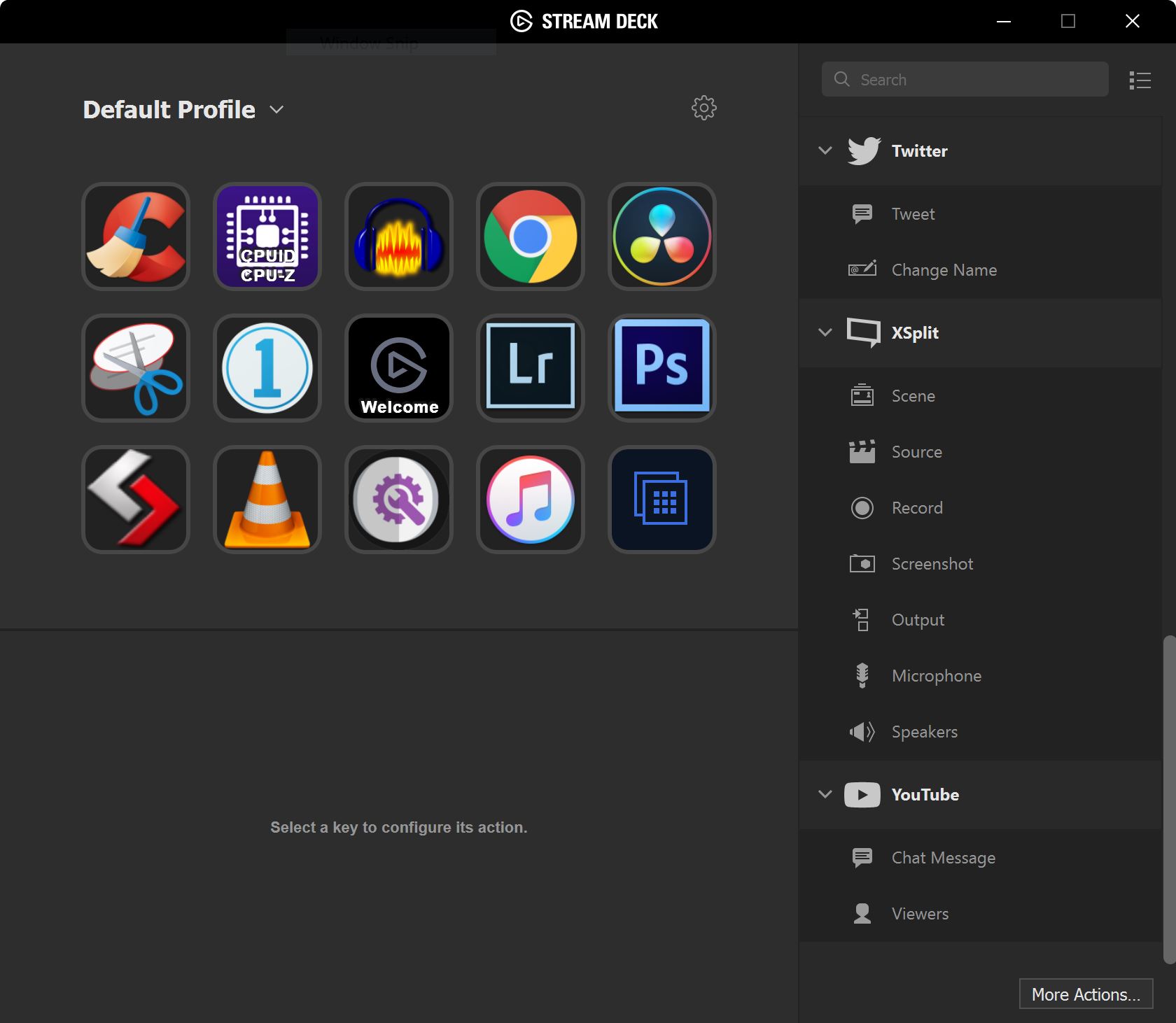Select the Tweet action label
1176x1023 pixels.
[913, 214]
